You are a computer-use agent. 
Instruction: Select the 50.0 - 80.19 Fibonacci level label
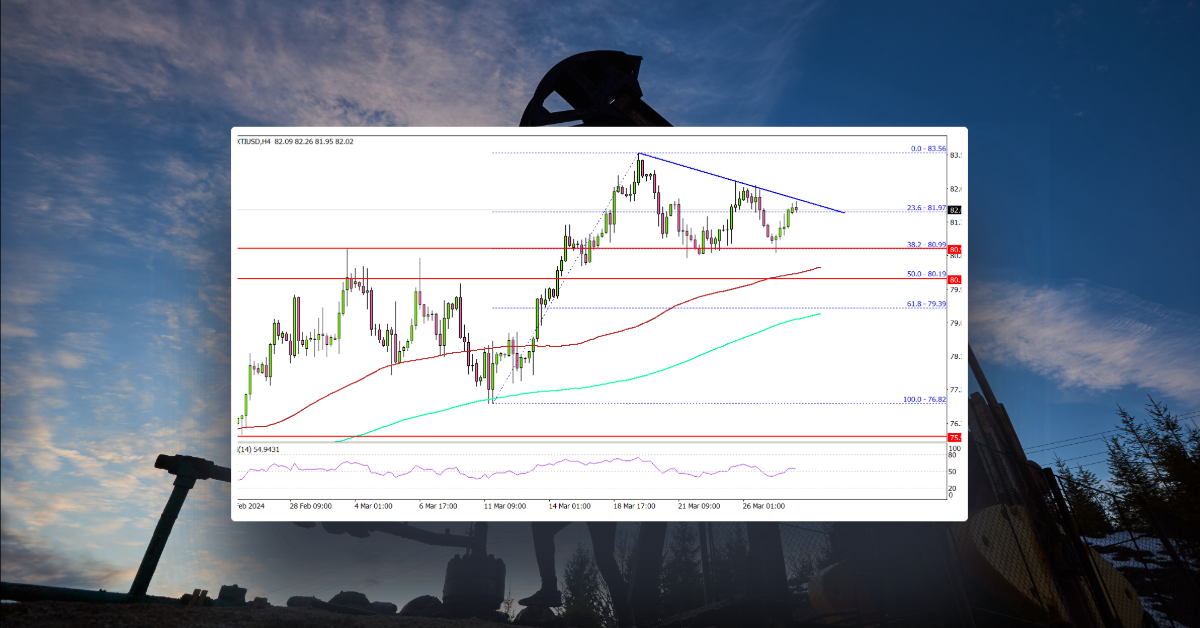pos(925,274)
